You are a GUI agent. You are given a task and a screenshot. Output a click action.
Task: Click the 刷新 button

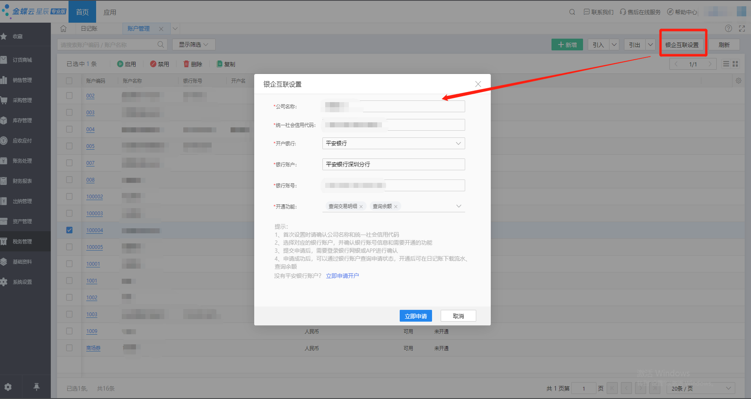point(724,45)
